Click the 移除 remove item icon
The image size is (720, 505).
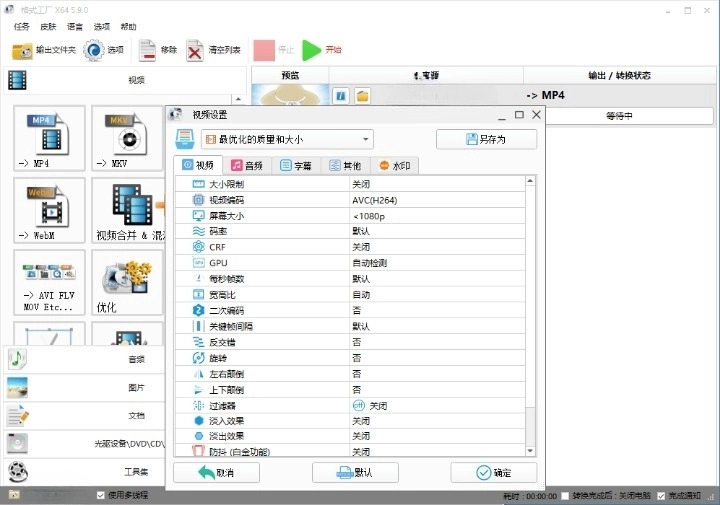click(148, 50)
